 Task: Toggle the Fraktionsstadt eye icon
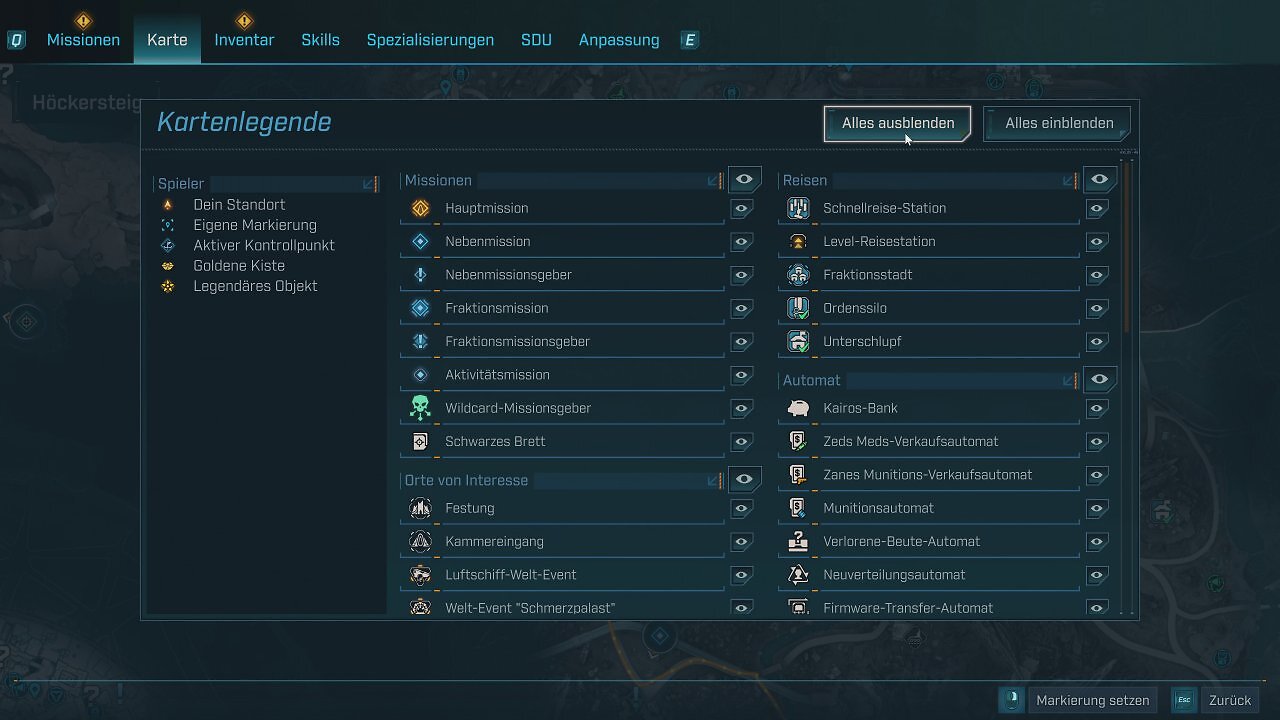[1097, 276]
